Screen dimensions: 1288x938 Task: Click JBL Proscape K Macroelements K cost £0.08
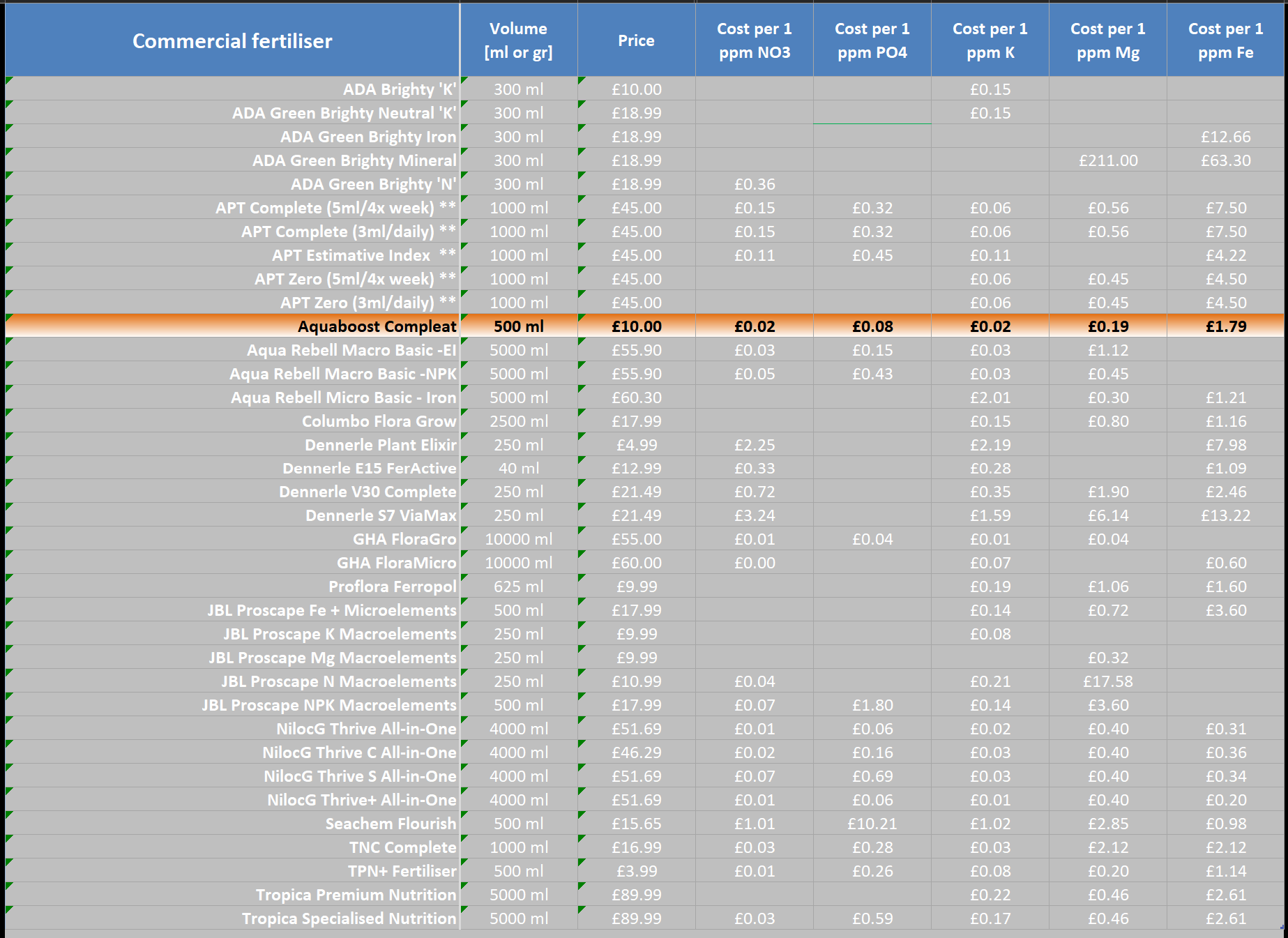tap(990, 634)
